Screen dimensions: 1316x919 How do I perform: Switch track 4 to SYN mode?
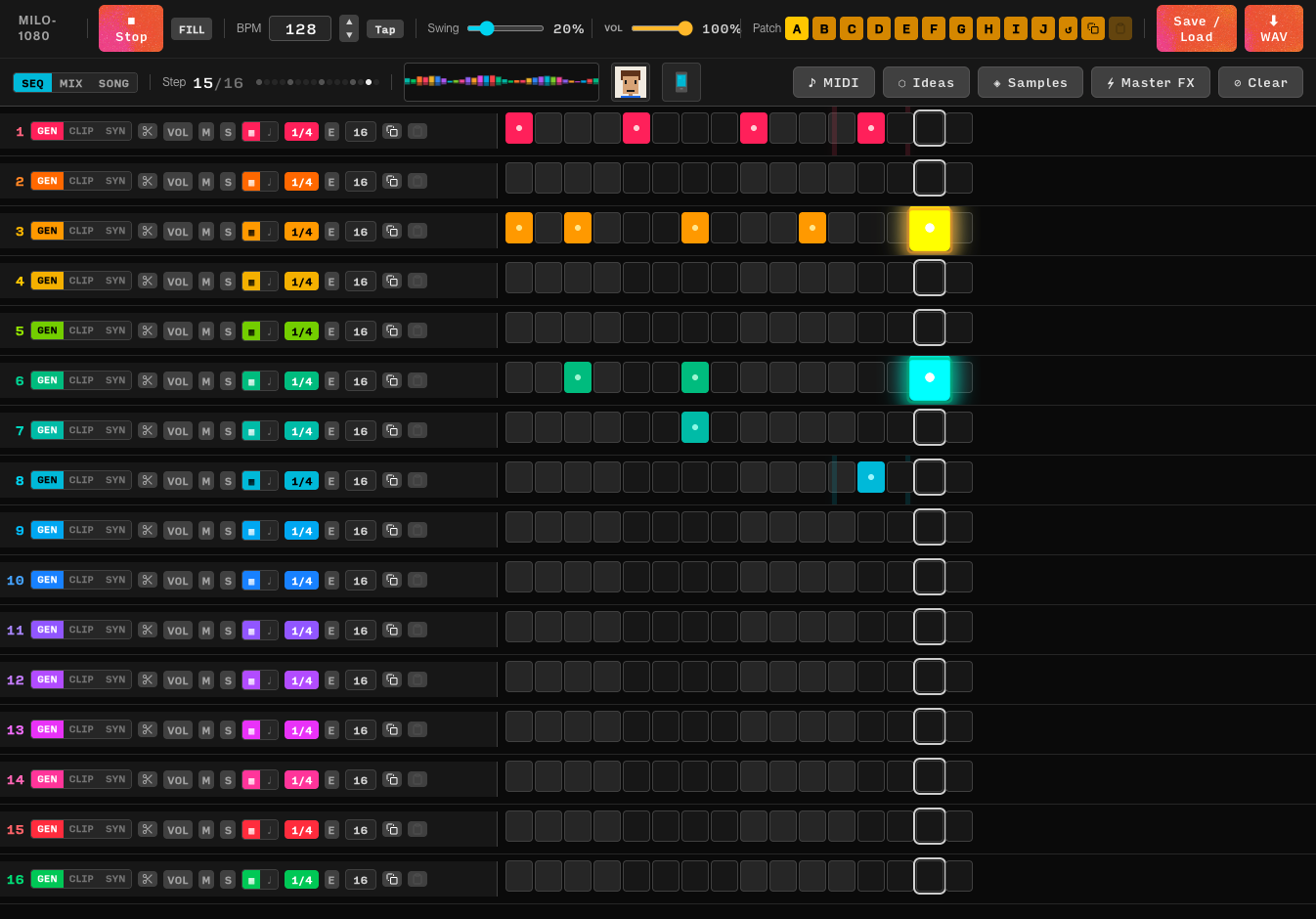coord(115,281)
